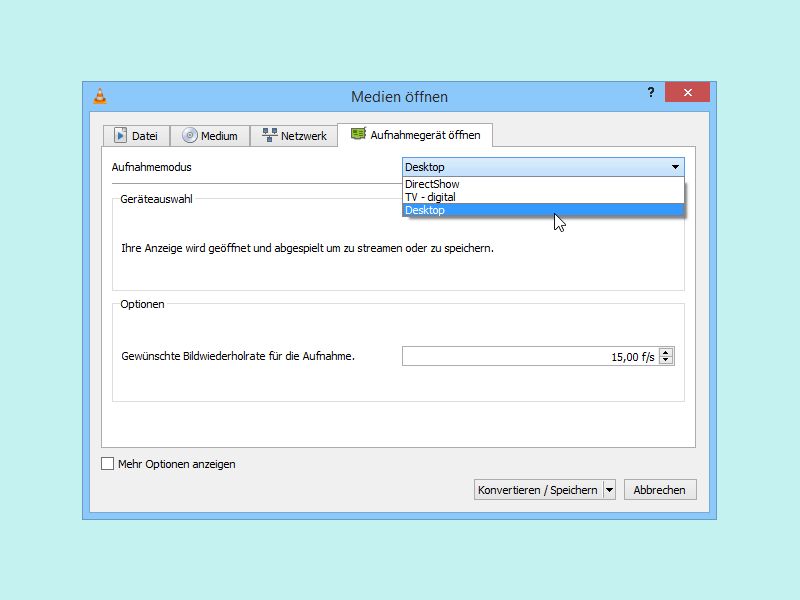
Task: Select the Aufnahmegerät öffnen tab
Action: pos(415,135)
